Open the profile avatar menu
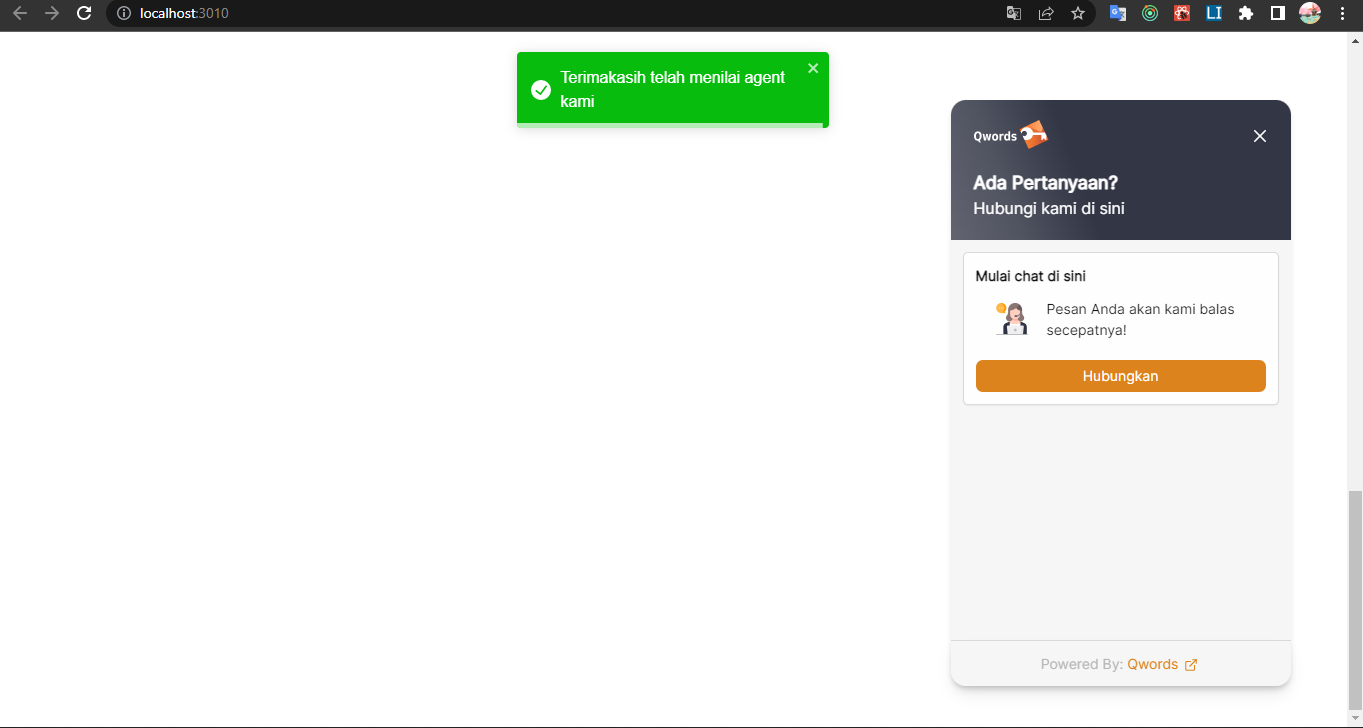1363x728 pixels. pos(1310,13)
